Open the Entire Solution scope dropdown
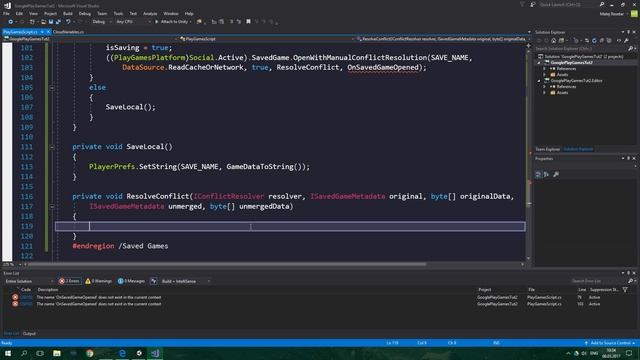 (29, 281)
